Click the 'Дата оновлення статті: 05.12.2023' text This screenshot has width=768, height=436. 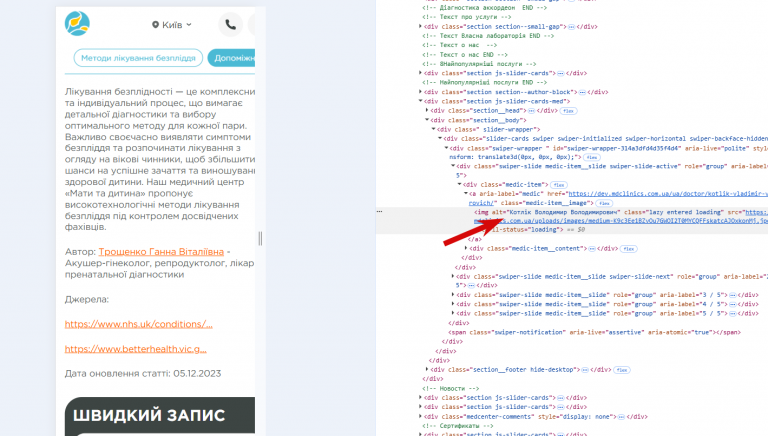pyautogui.click(x=143, y=373)
